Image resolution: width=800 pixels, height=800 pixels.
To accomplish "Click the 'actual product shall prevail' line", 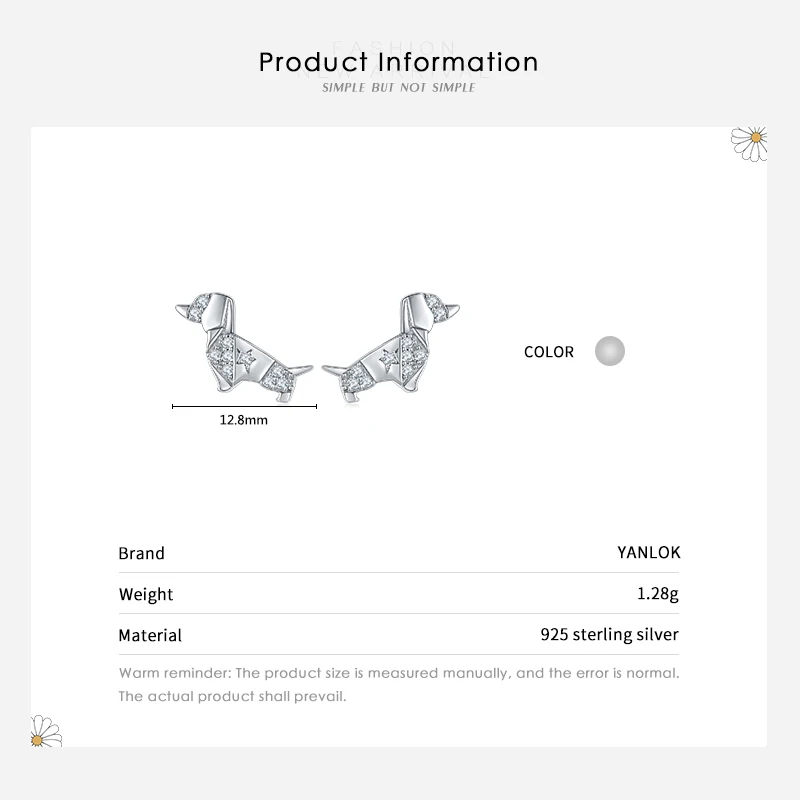I will [232, 696].
